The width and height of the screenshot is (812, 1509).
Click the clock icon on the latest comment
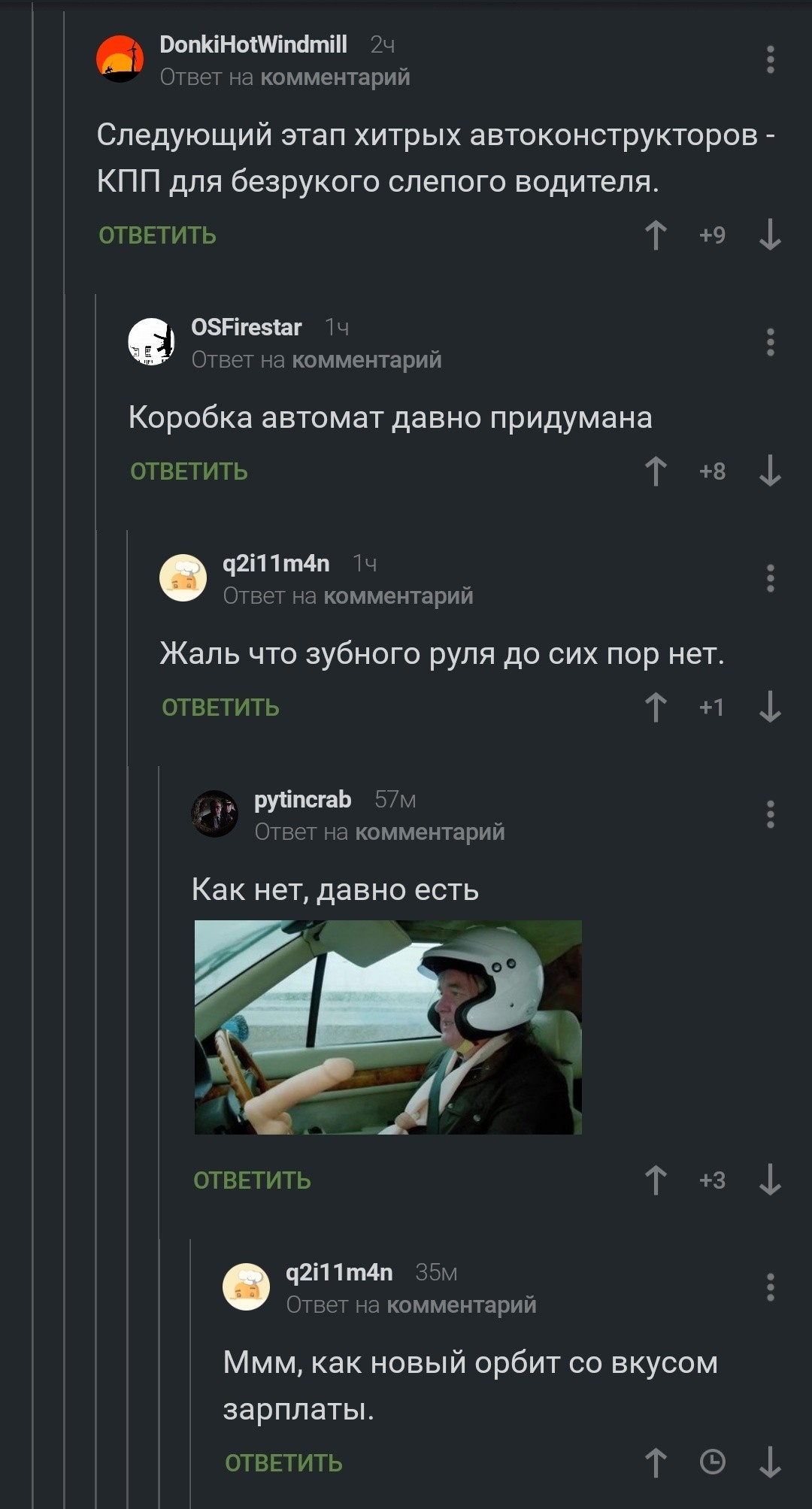click(x=713, y=1462)
